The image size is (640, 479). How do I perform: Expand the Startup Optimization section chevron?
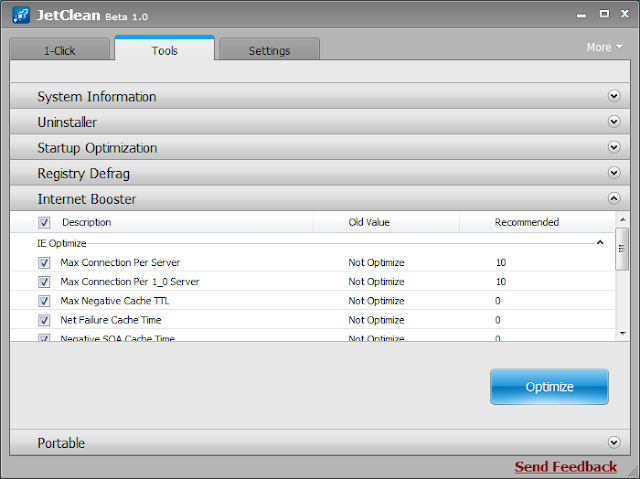(614, 147)
